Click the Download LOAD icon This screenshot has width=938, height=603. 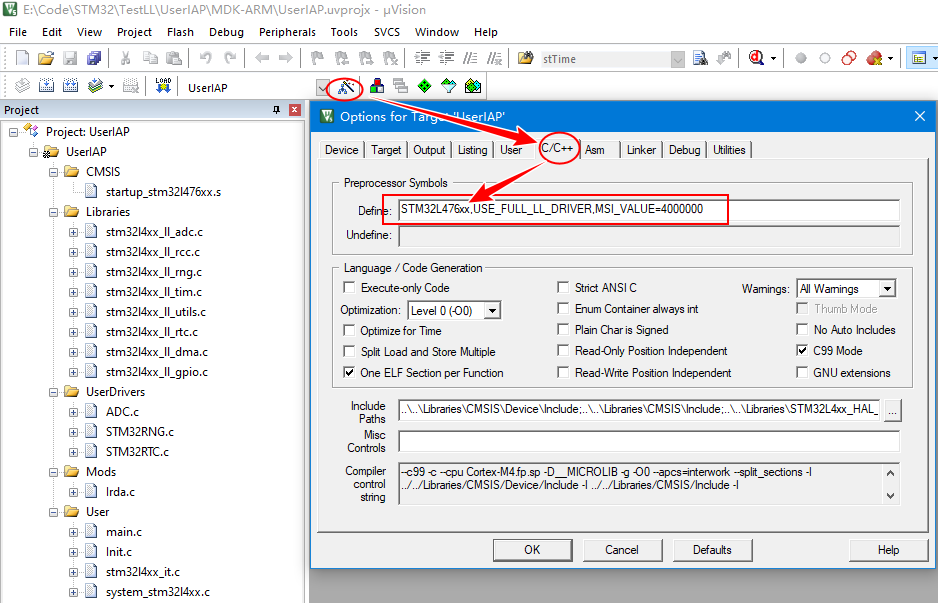163,86
